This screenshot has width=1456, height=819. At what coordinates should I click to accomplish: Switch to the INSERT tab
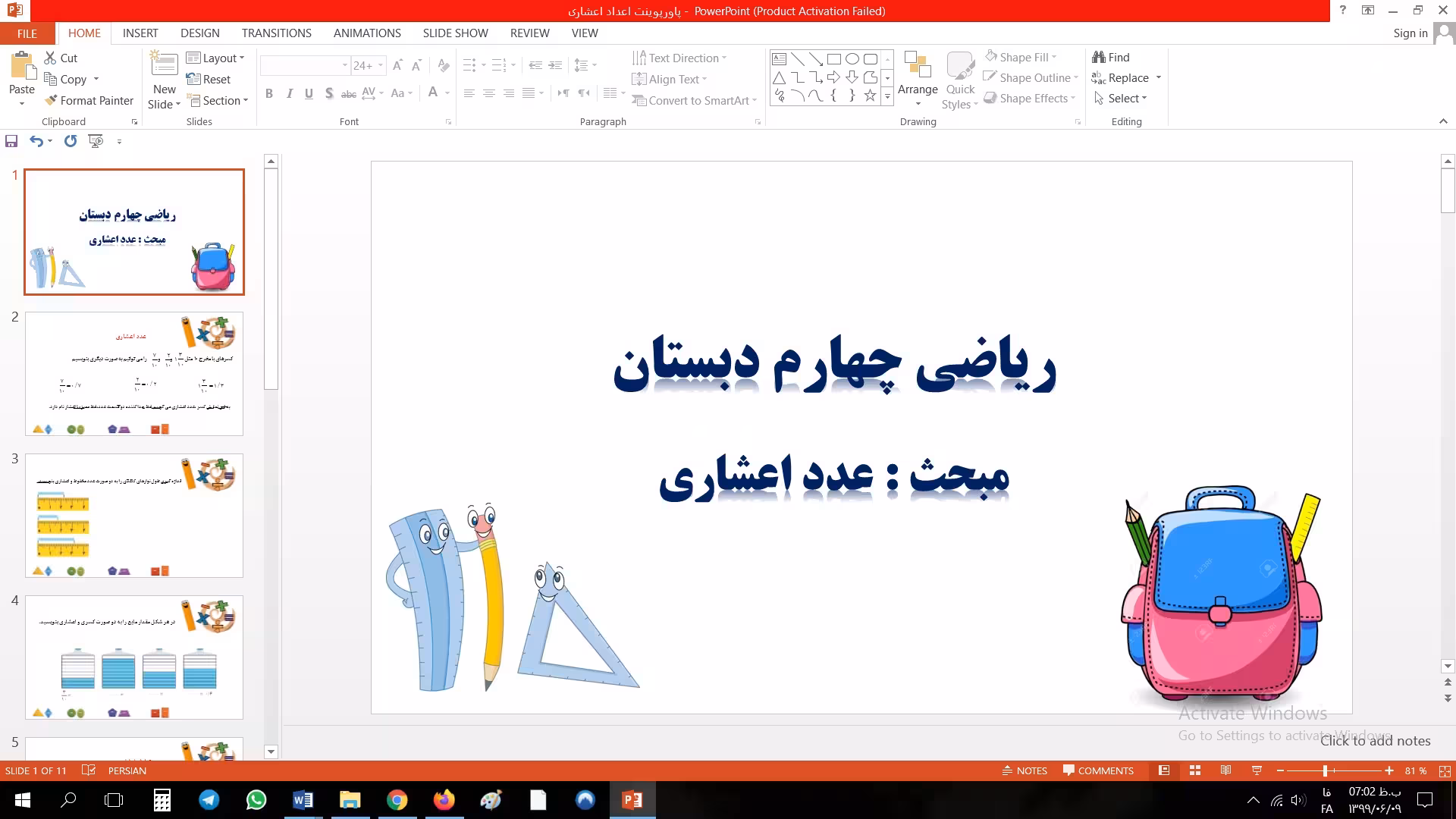point(140,33)
